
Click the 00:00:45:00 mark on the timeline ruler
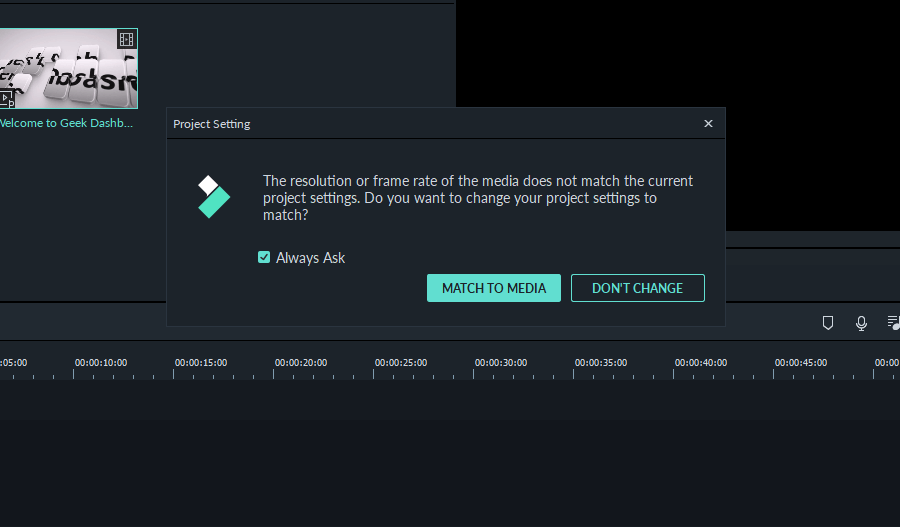[801, 363]
